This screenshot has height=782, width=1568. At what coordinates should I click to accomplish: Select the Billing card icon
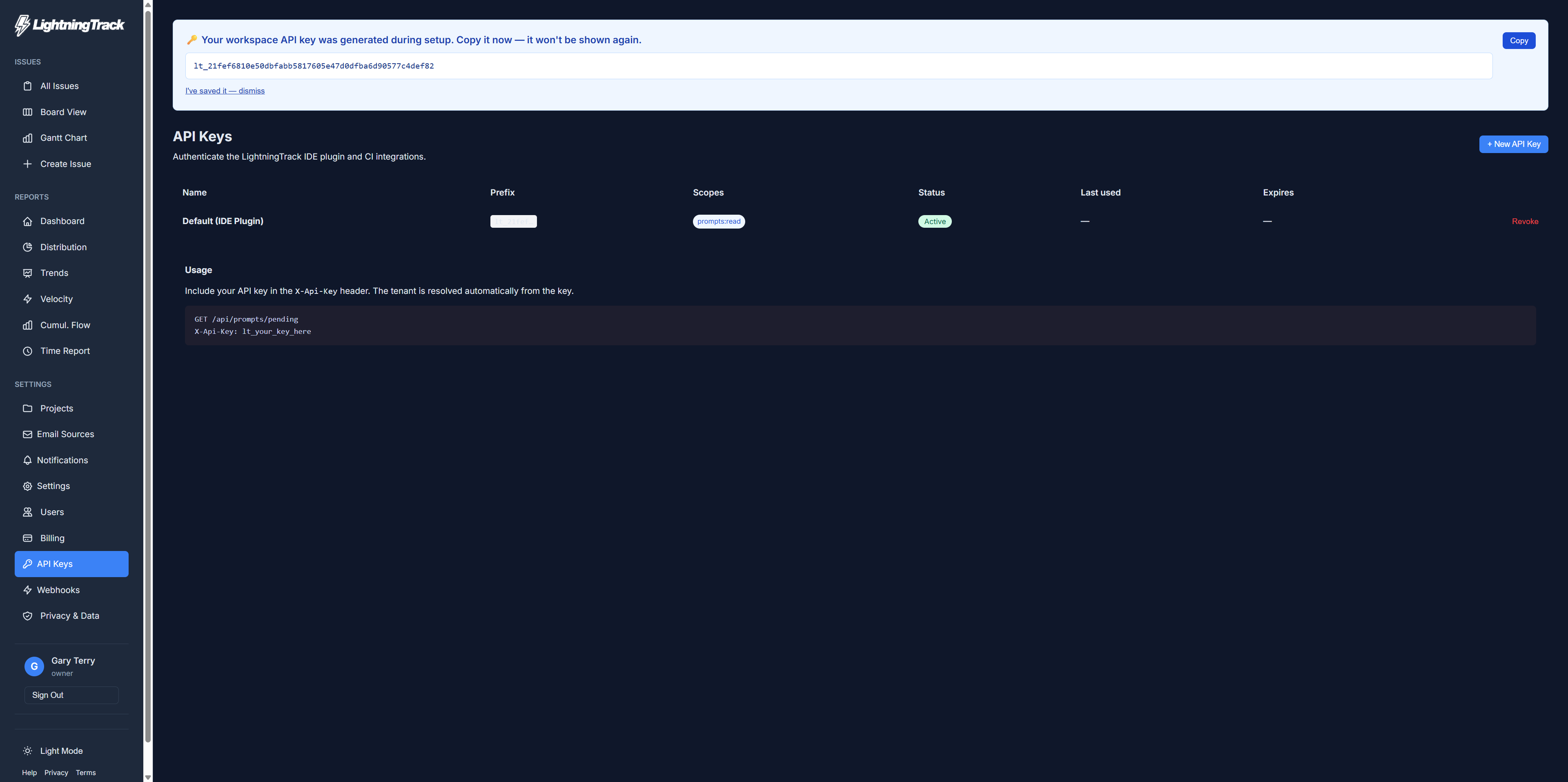pyautogui.click(x=27, y=538)
